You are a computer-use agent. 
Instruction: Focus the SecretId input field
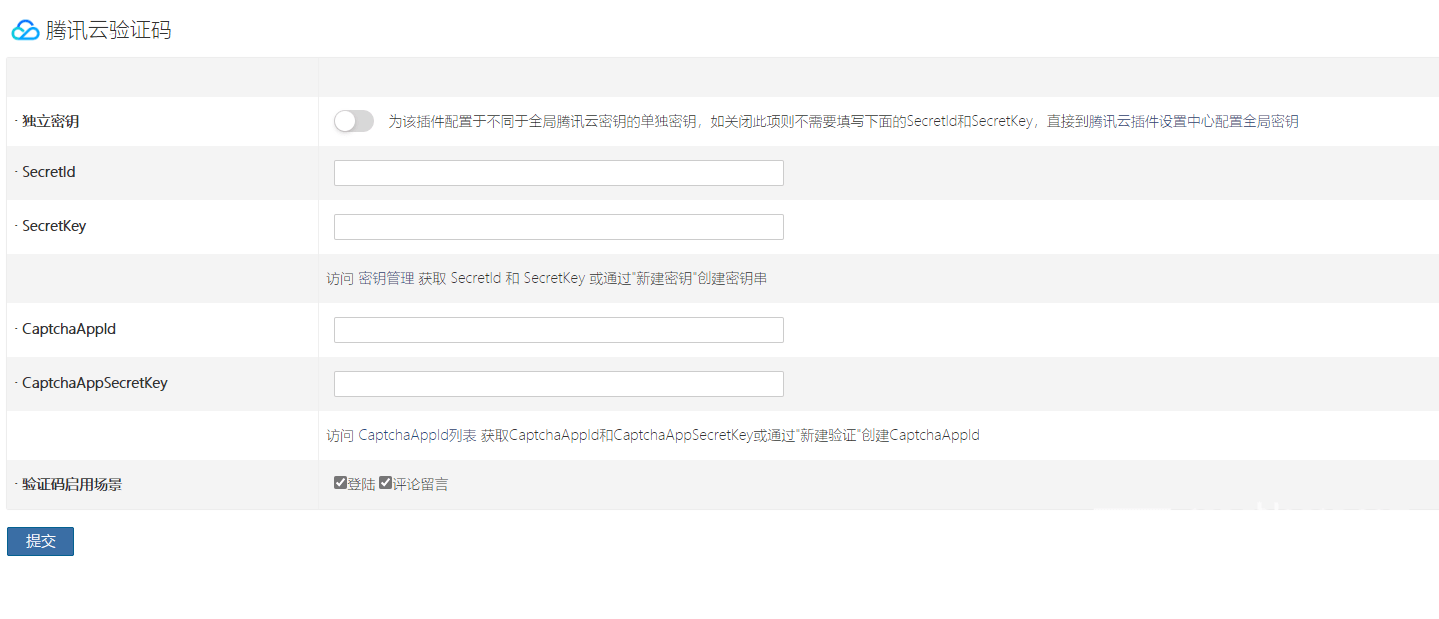point(558,173)
